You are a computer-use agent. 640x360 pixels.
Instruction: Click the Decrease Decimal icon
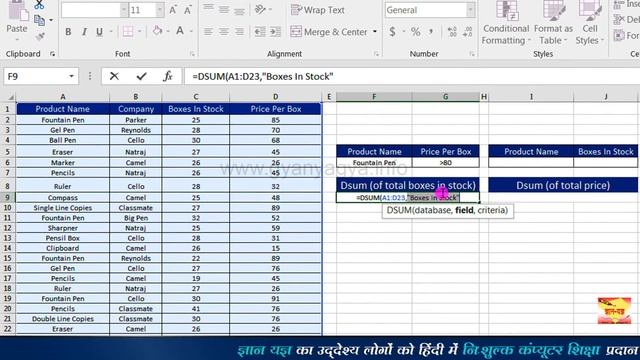[467, 31]
